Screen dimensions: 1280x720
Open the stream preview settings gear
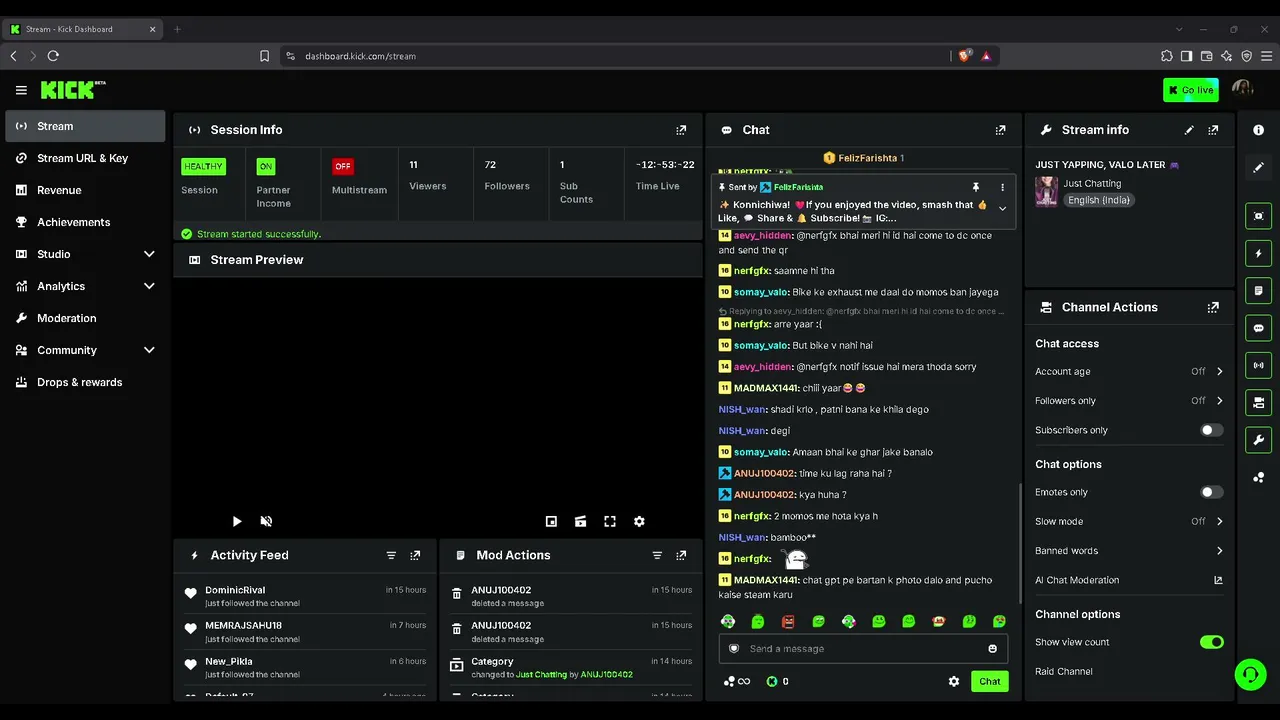(639, 521)
